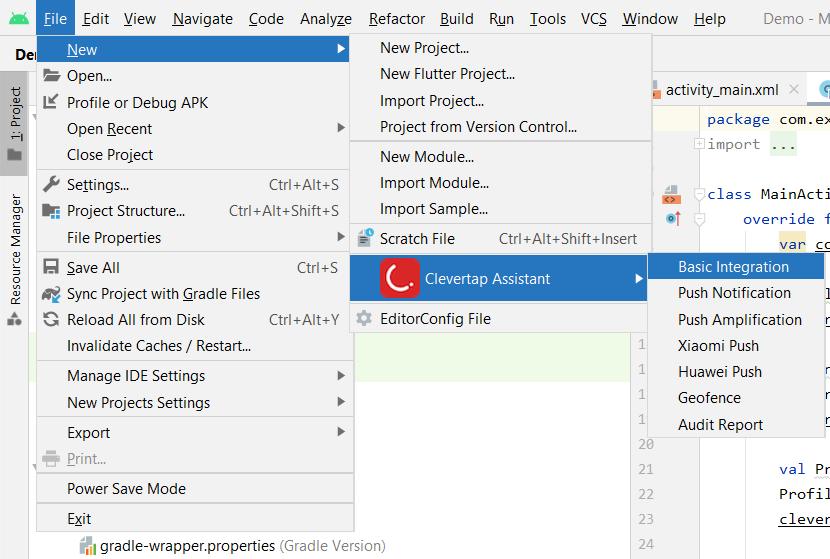Choose Push Notification option
Viewport: 830px width, 559px height.
coord(736,293)
